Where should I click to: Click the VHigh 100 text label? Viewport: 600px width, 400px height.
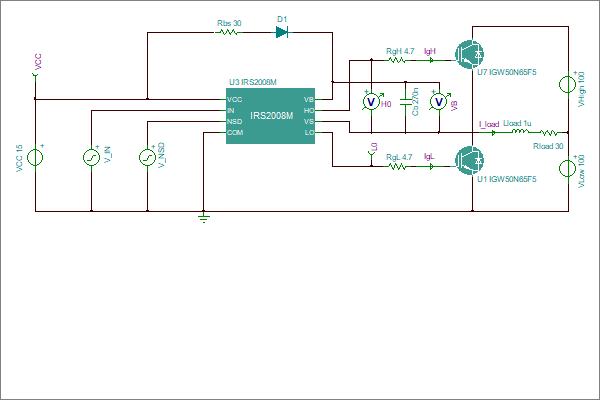click(581, 89)
